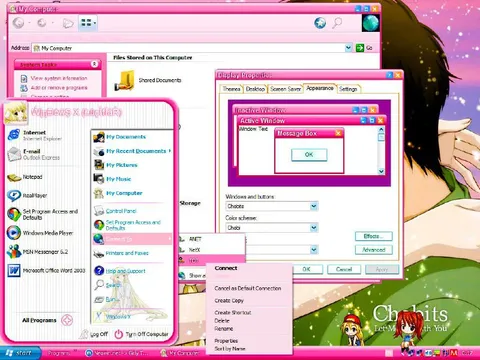
Task: Click the Start button on taskbar
Action: [x=20, y=353]
